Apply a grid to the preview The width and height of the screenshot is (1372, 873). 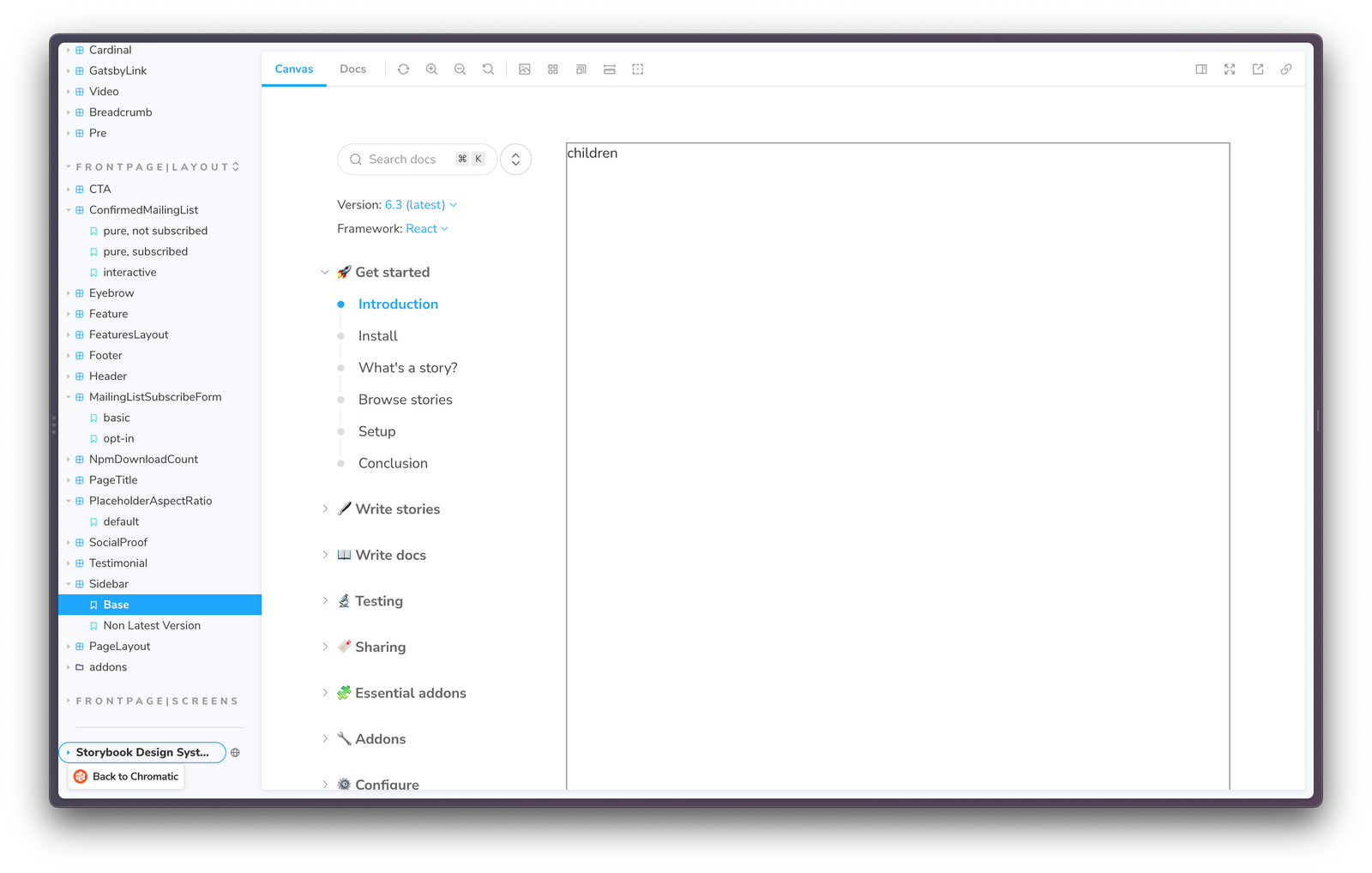pos(552,69)
